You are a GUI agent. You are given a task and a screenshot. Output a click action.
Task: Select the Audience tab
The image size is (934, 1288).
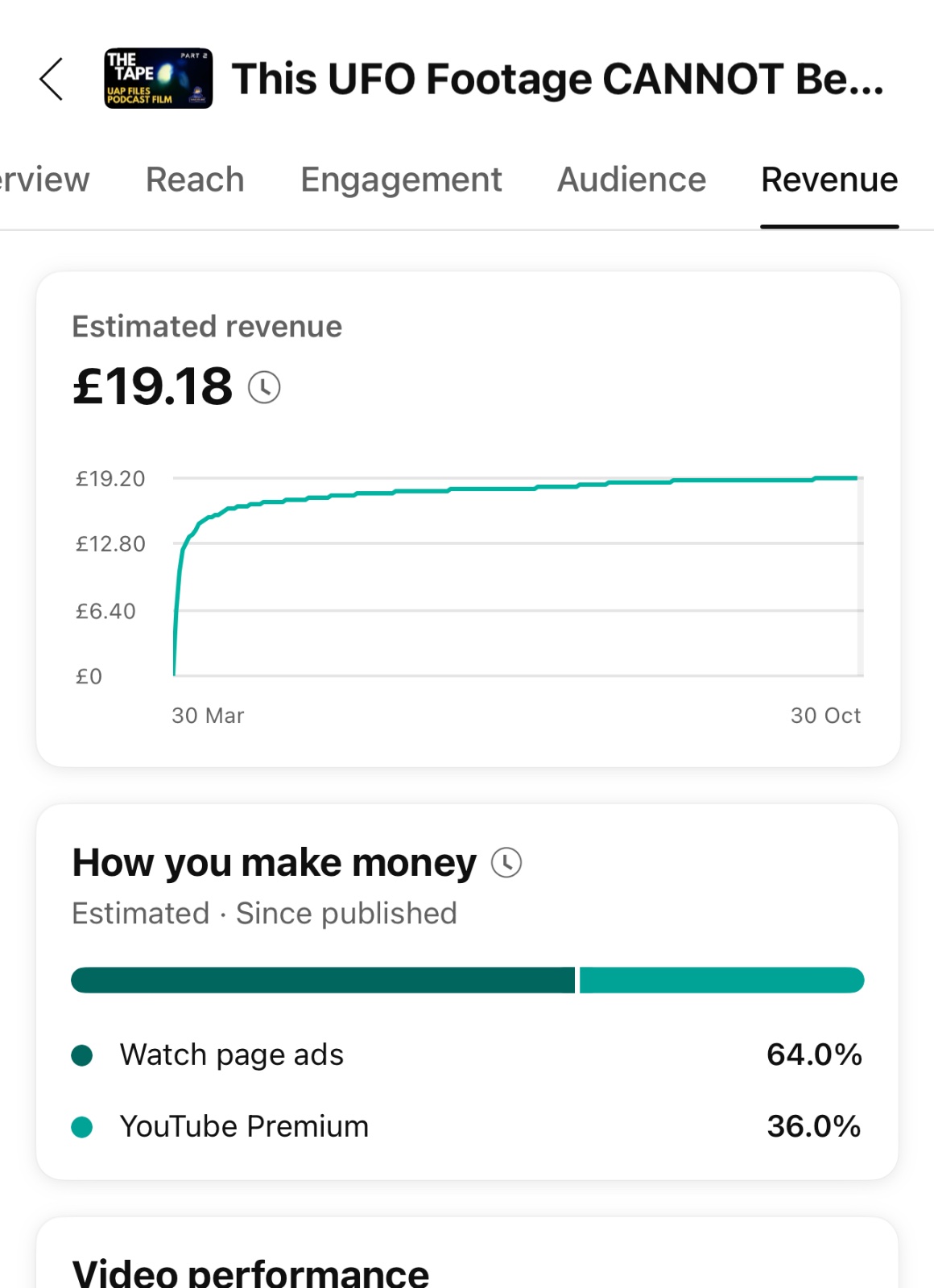point(631,180)
